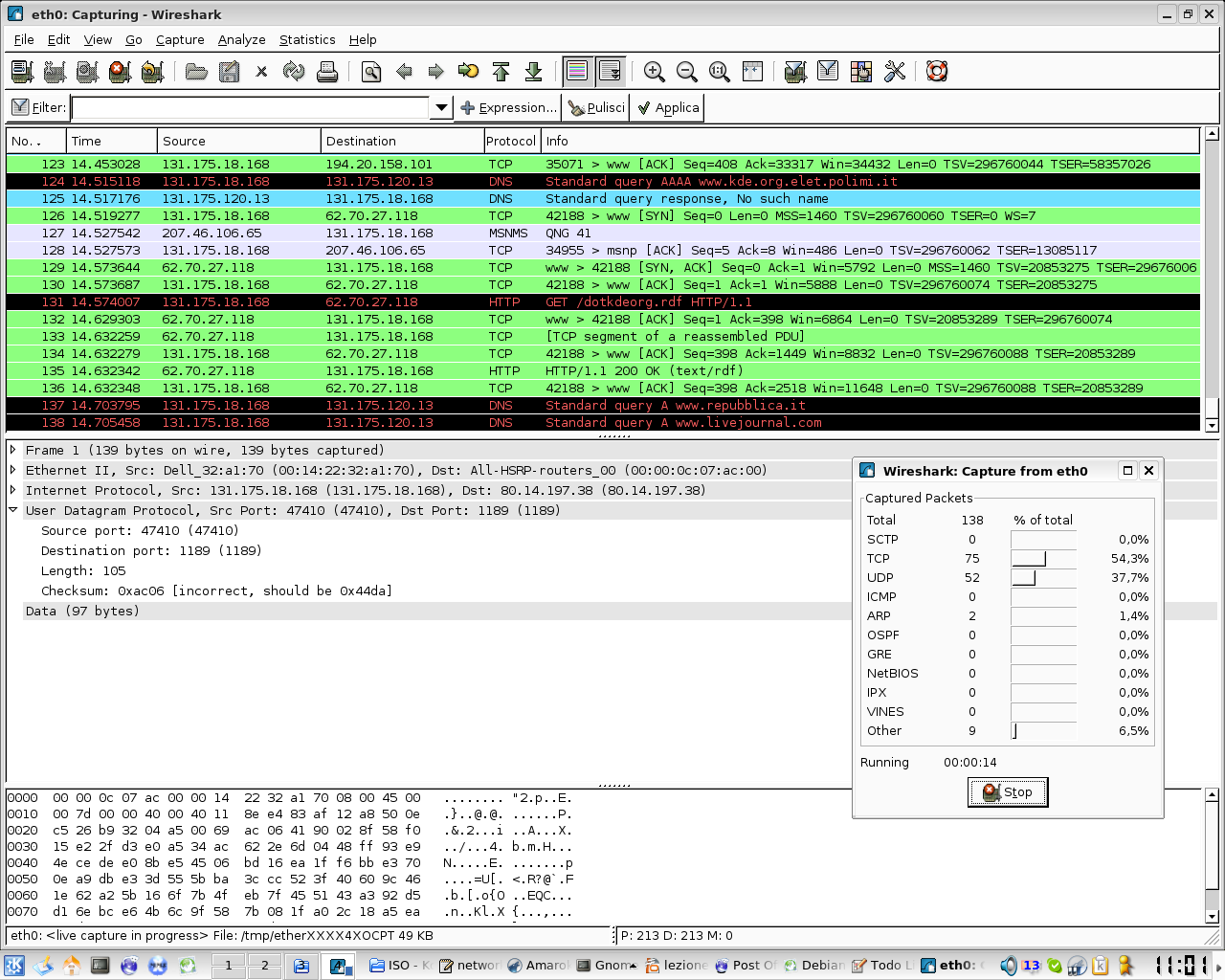
Task: Select packet 127 MSNMS QNG 41
Action: [x=603, y=233]
